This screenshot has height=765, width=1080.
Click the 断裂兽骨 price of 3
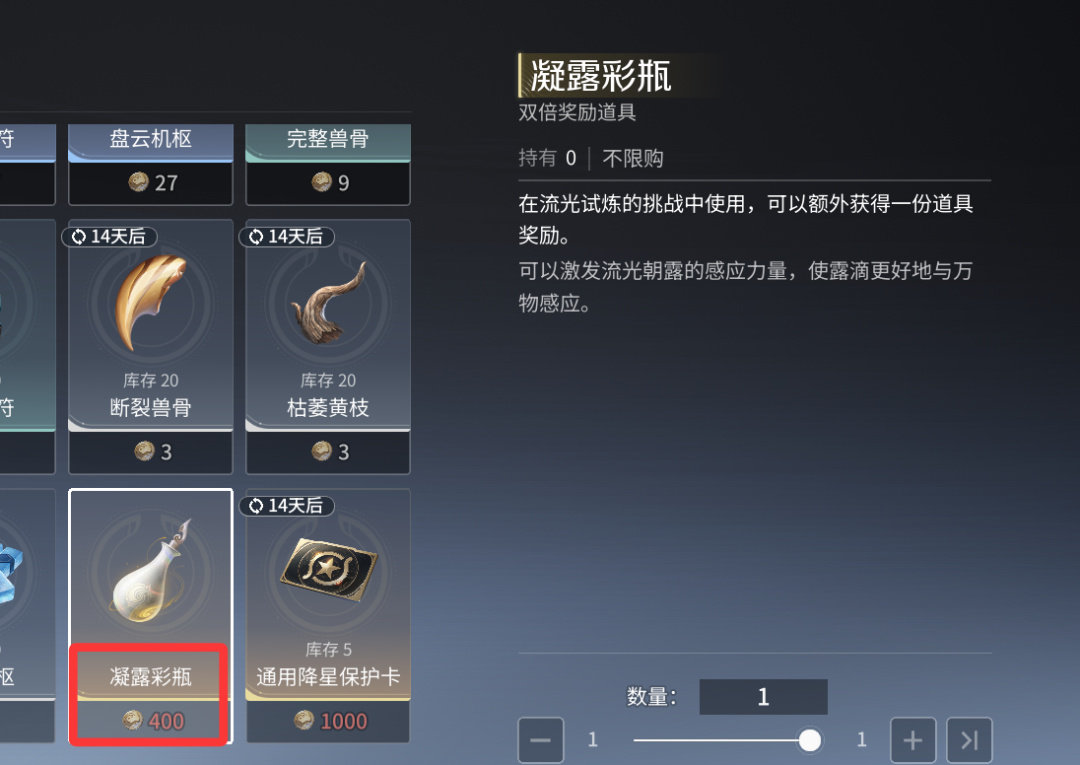pos(166,452)
